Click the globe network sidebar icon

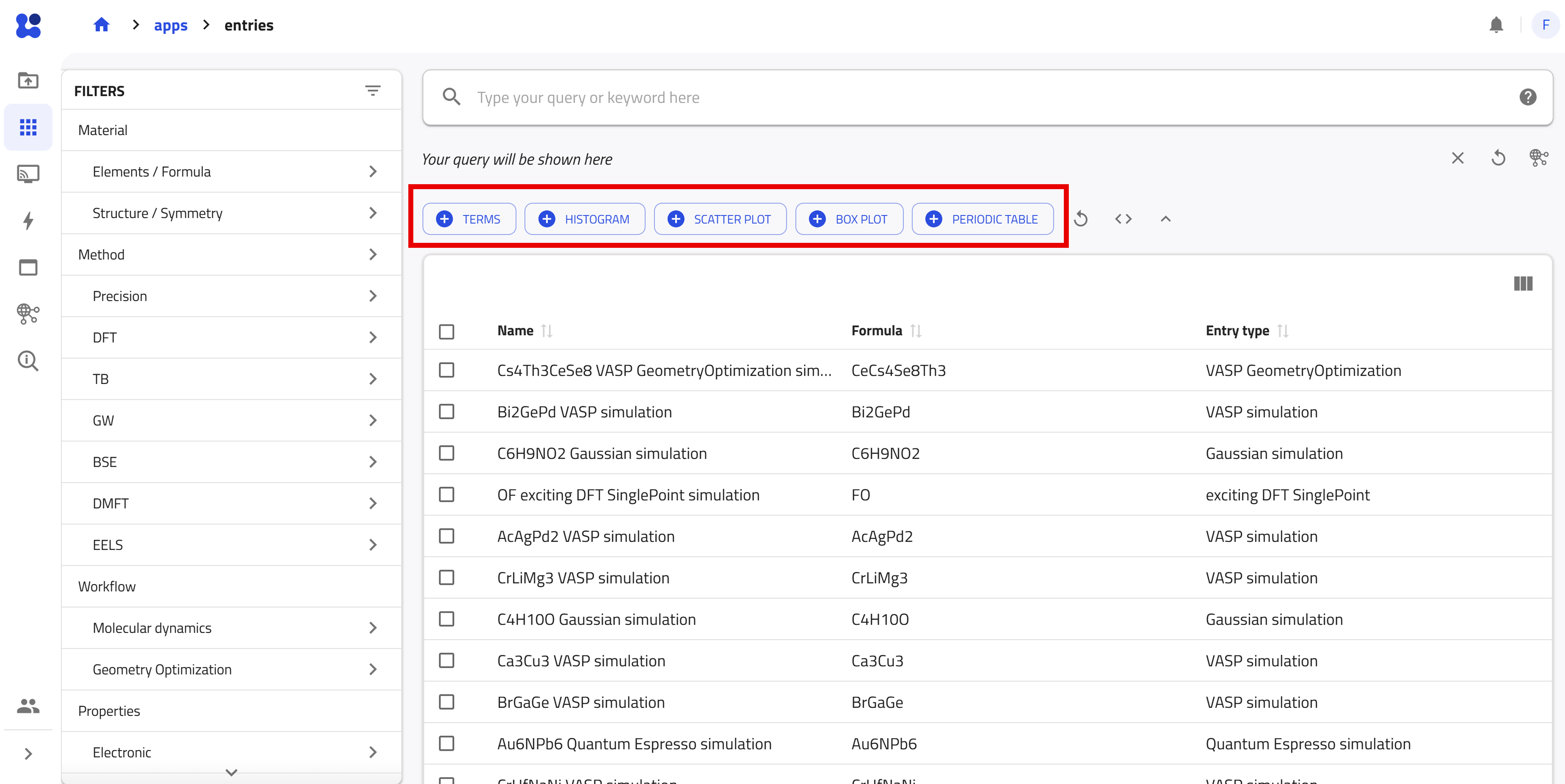tap(28, 314)
